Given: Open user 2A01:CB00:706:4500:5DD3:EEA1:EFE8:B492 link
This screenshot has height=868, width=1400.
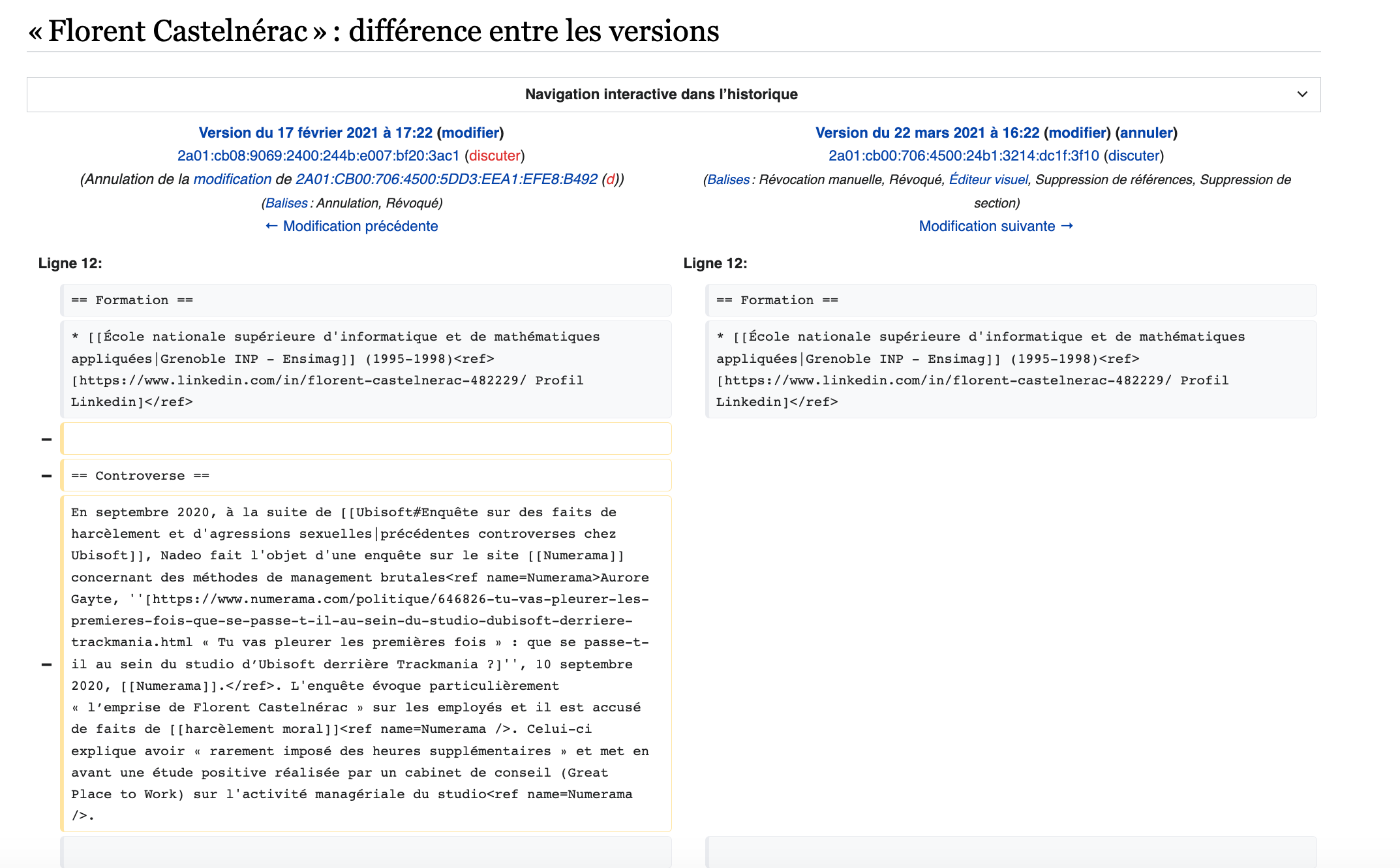Looking at the screenshot, I should [x=446, y=179].
